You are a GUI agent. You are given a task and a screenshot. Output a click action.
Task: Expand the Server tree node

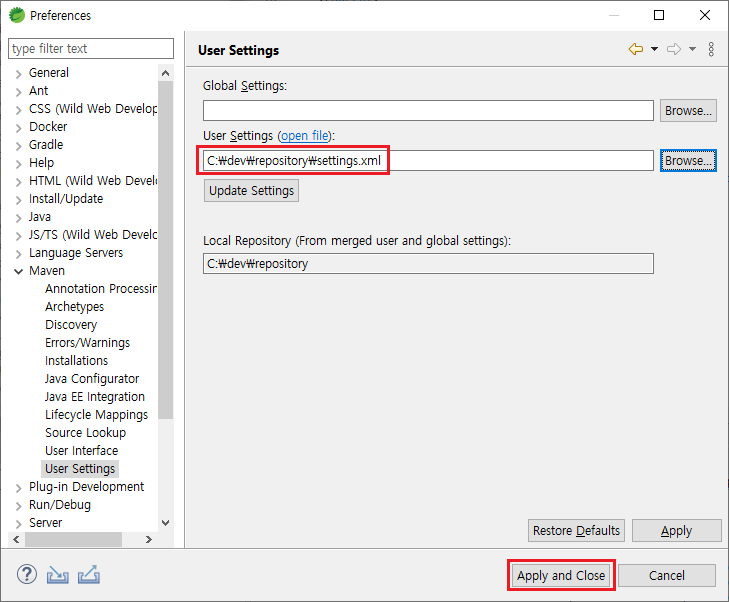(x=19, y=524)
